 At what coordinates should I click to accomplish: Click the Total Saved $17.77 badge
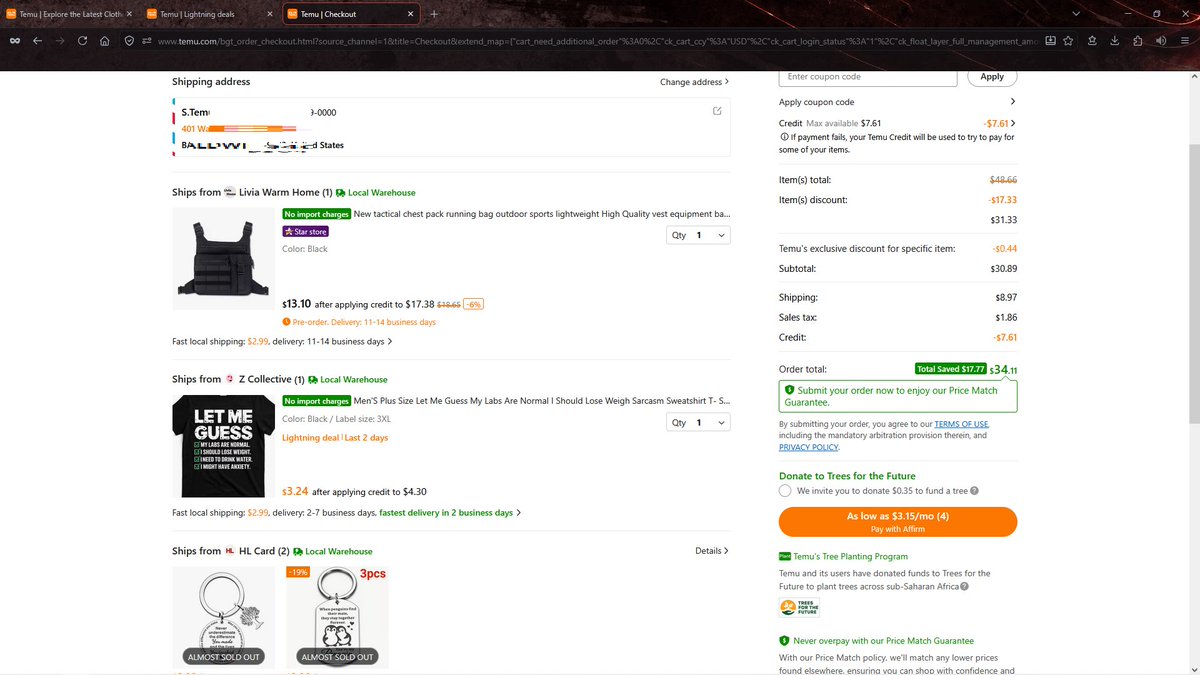point(950,368)
